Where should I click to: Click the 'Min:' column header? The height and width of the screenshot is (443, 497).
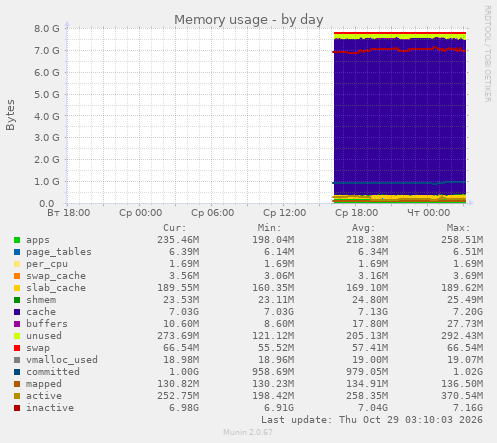point(269,228)
